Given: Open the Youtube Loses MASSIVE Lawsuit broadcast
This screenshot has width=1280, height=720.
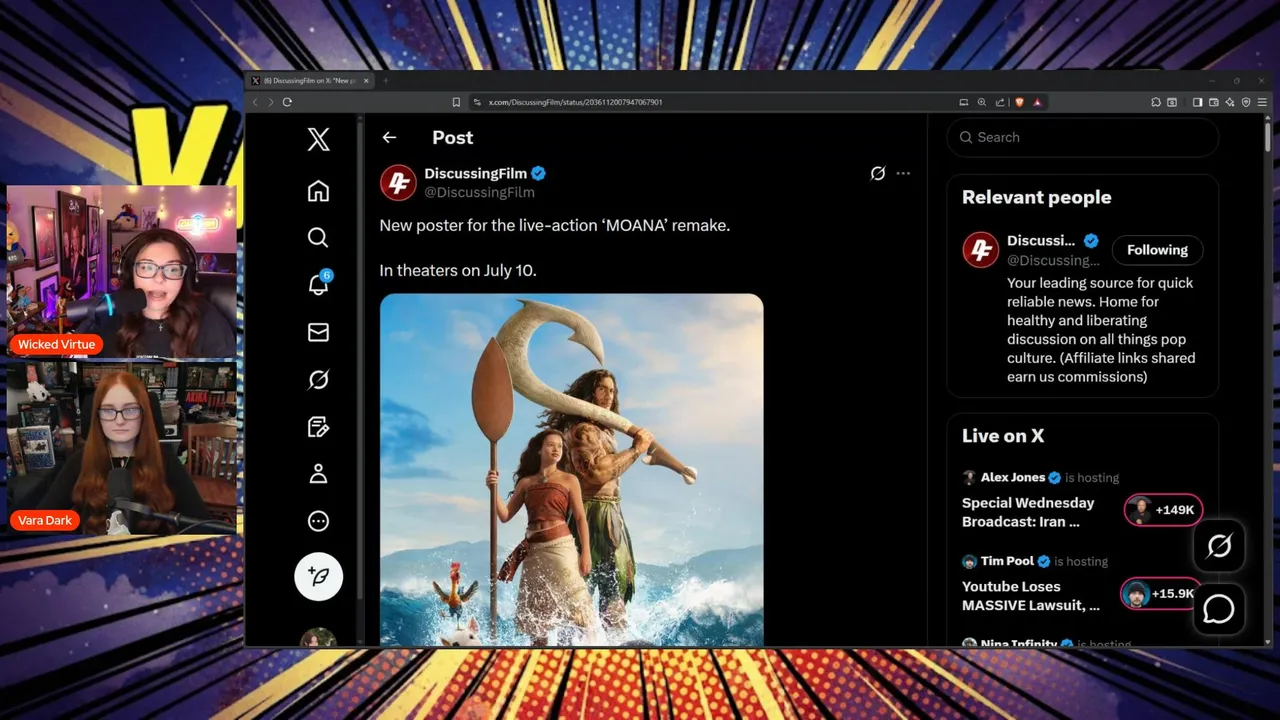Looking at the screenshot, I should [x=1030, y=595].
